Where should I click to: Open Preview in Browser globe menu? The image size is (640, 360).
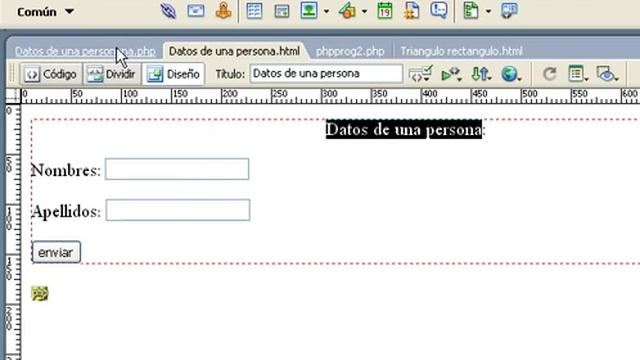(511, 74)
